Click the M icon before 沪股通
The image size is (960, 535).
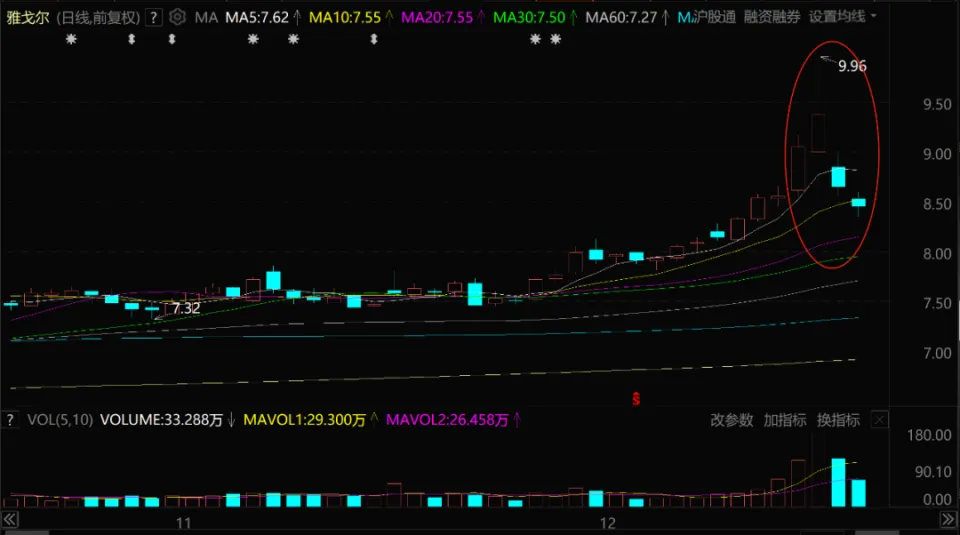coord(683,17)
